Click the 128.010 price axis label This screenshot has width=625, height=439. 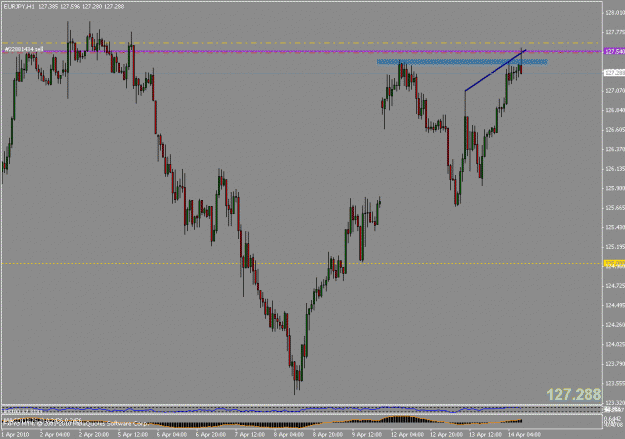coord(615,13)
